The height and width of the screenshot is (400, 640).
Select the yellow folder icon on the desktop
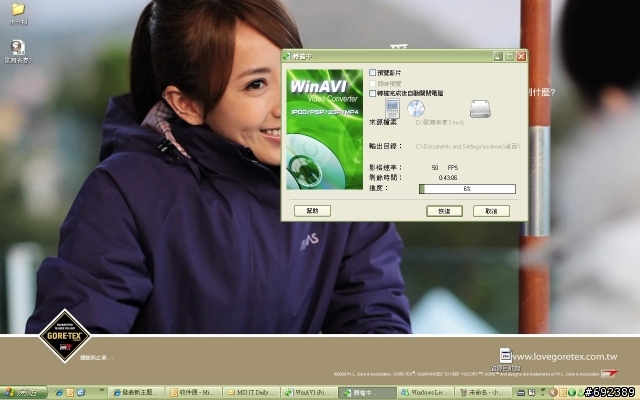tap(18, 9)
